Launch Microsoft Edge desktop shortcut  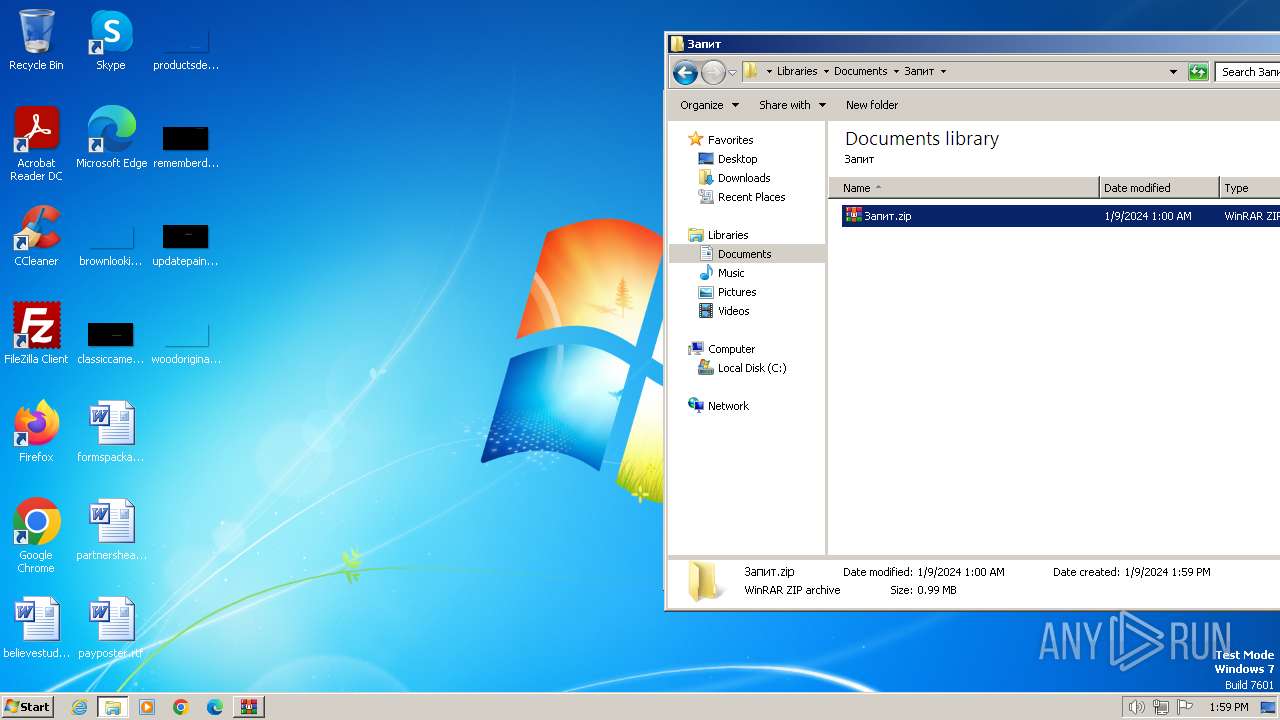pyautogui.click(x=111, y=137)
